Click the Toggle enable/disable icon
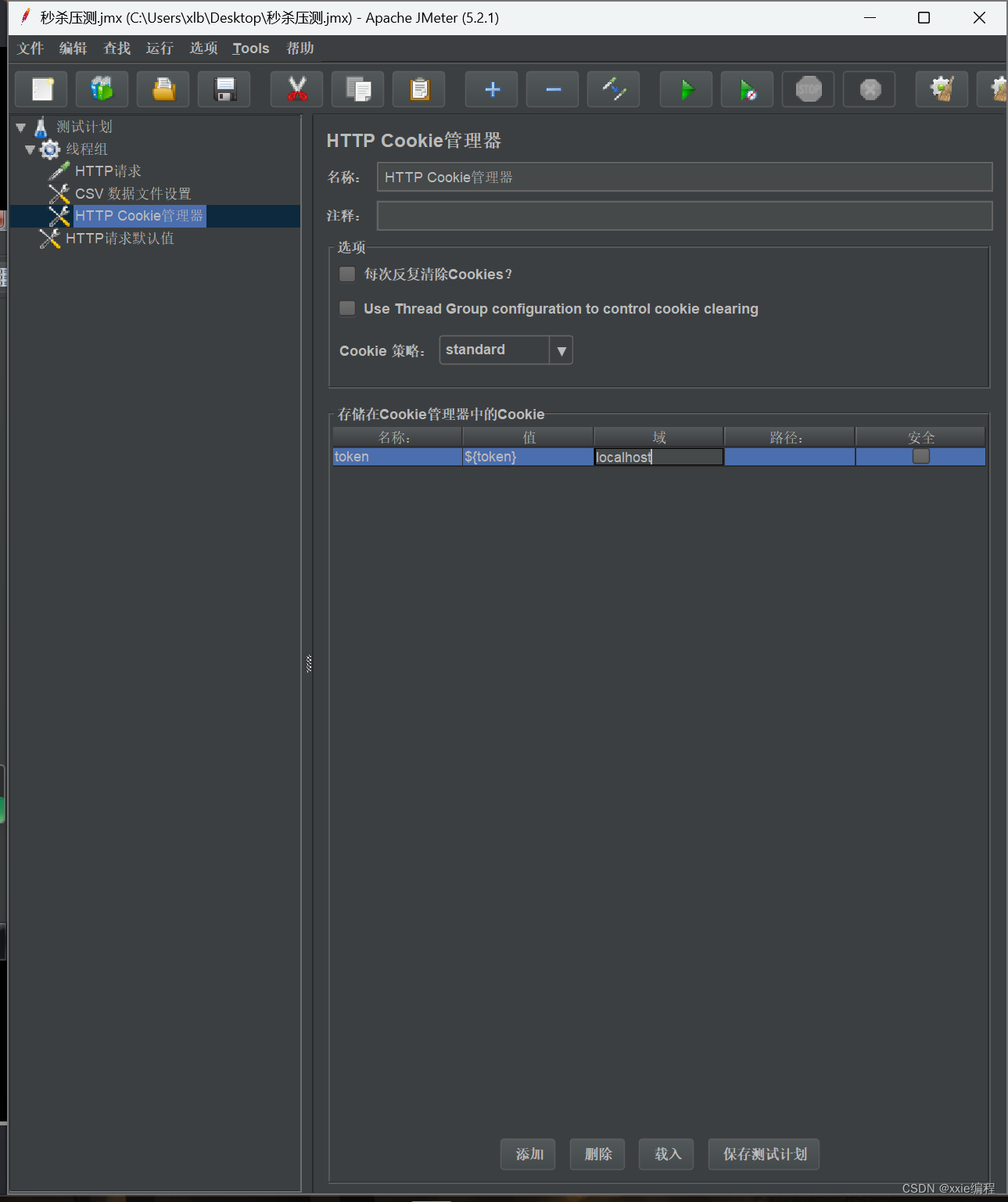Image resolution: width=1008 pixels, height=1202 pixels. 614,89
